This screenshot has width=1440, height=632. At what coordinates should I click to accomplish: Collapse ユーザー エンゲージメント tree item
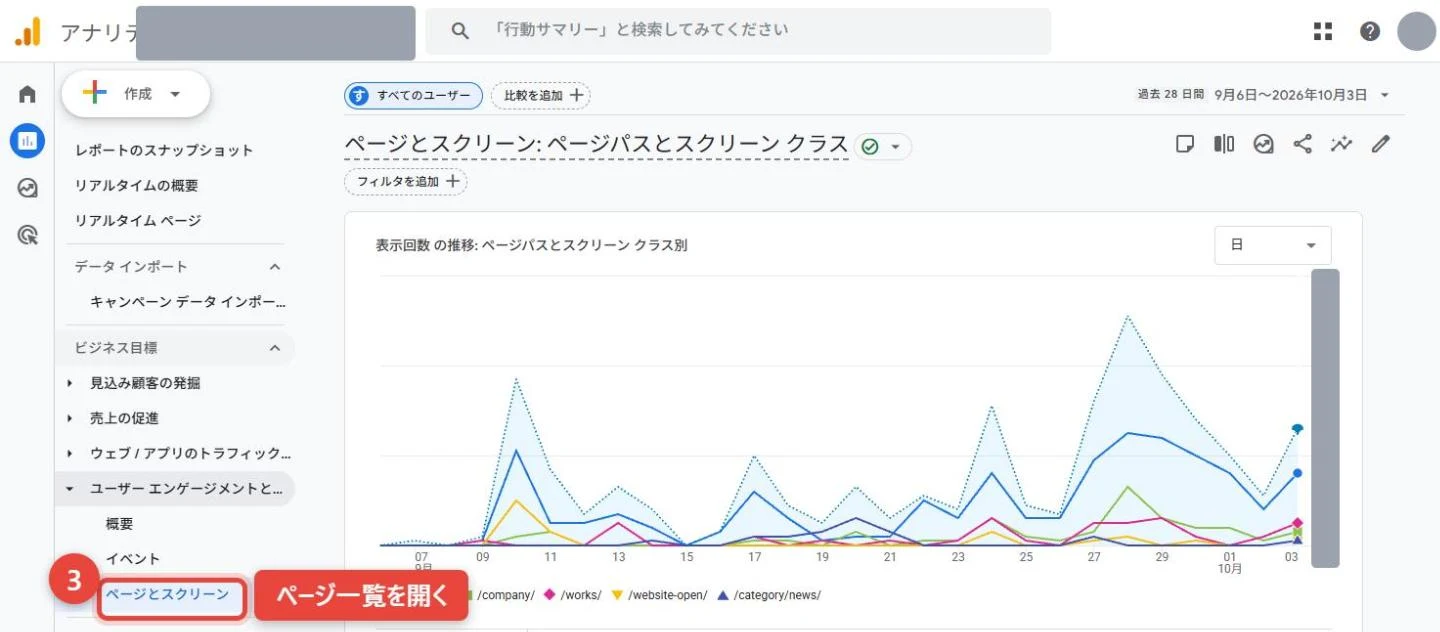coord(70,489)
